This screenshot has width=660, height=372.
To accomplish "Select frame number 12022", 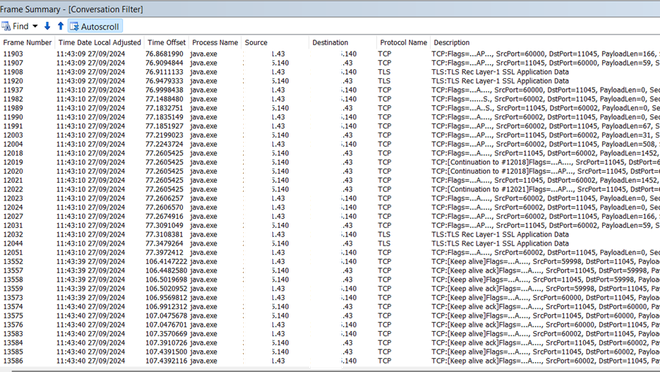I will [13, 189].
